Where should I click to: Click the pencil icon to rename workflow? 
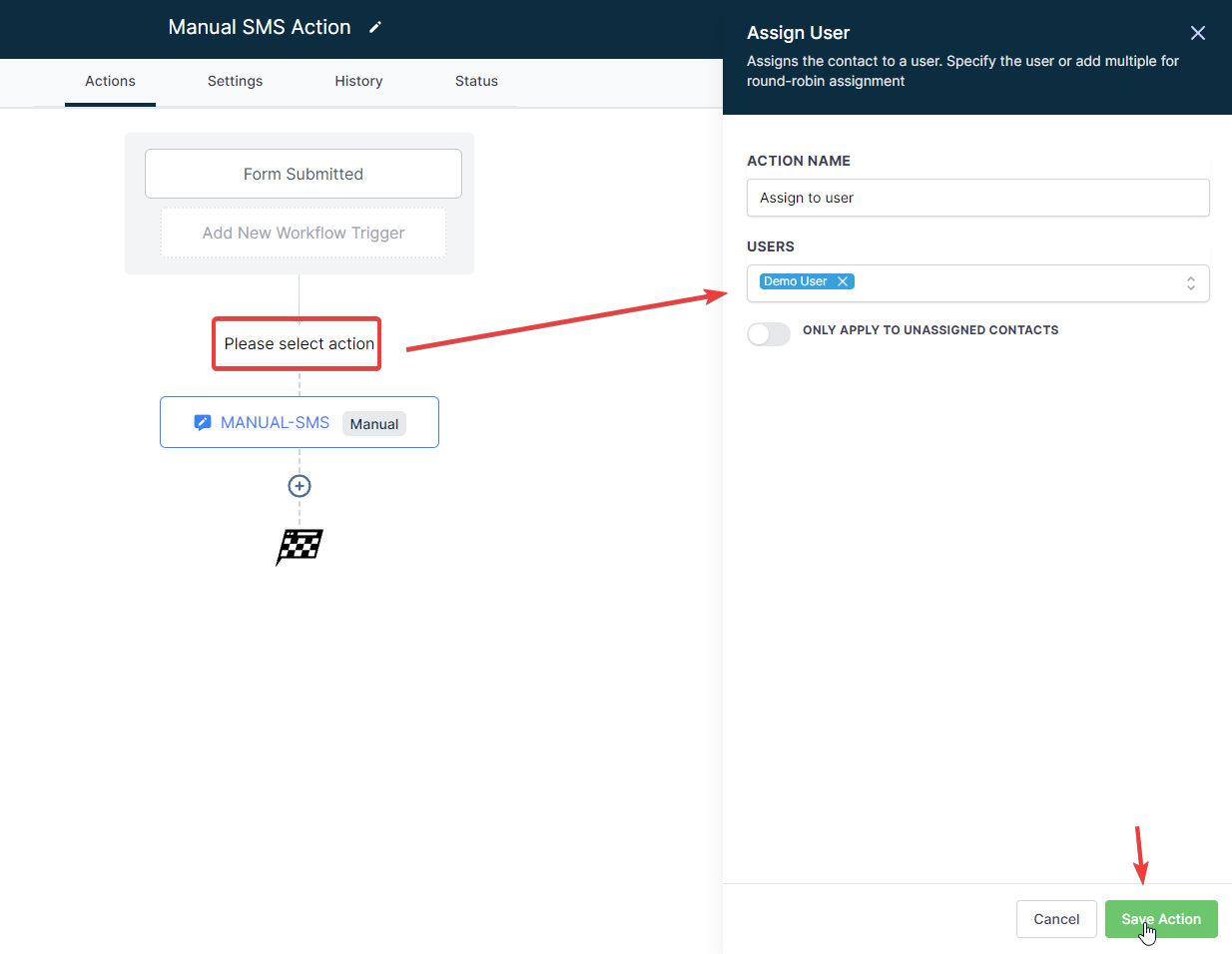[375, 28]
